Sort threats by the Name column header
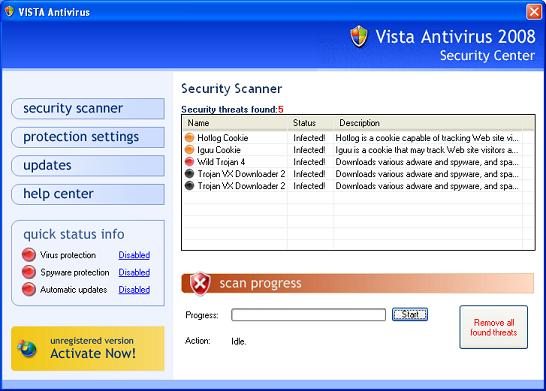The height and width of the screenshot is (391, 546). 235,123
